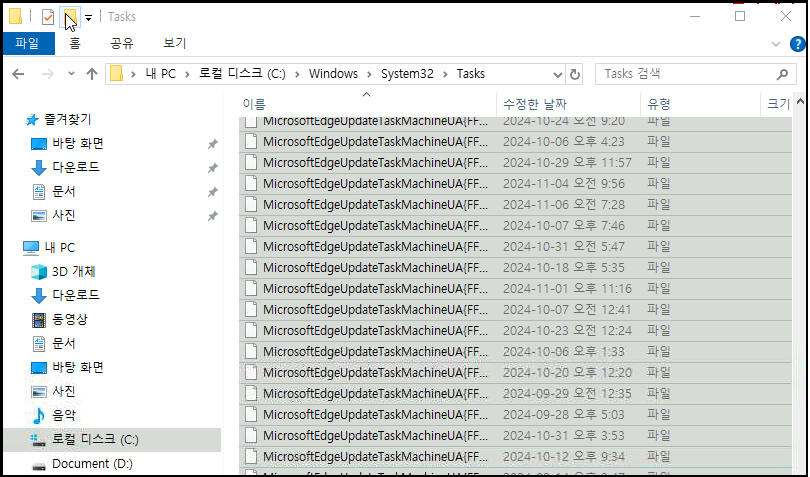Click file icon of row 2024-10-07 오전 12:41

(x=251, y=310)
